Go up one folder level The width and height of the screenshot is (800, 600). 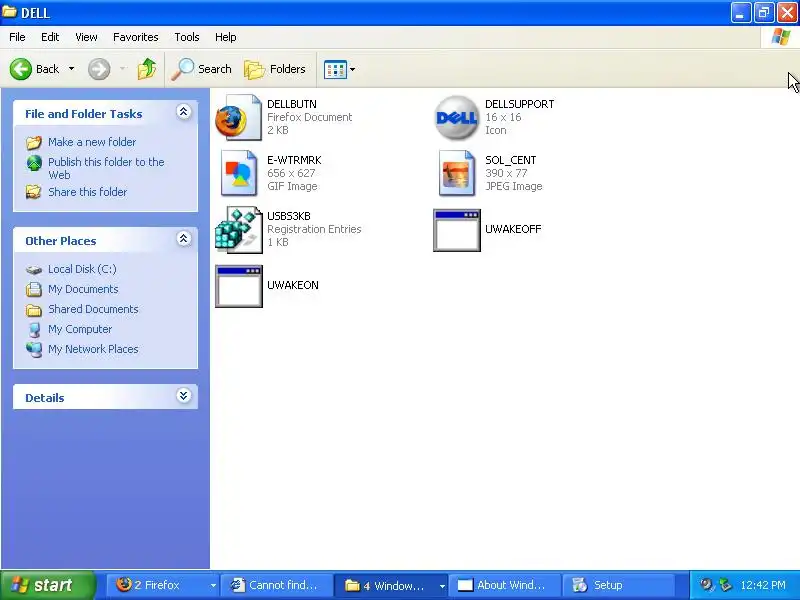coord(147,69)
